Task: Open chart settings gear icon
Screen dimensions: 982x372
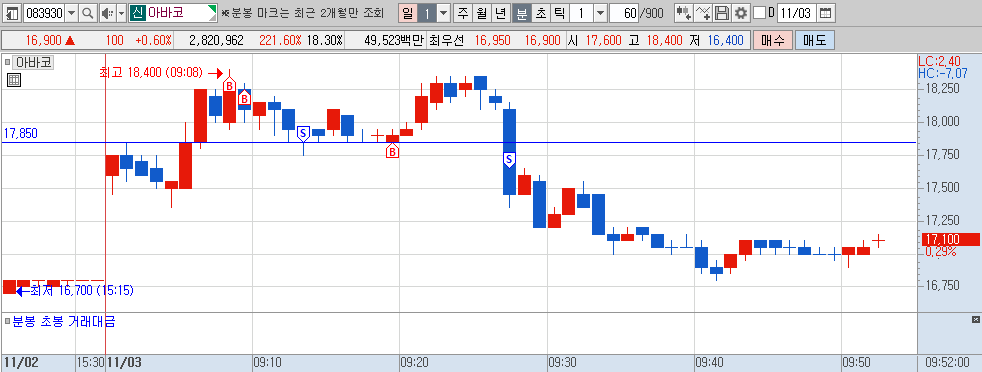Action: [741, 13]
